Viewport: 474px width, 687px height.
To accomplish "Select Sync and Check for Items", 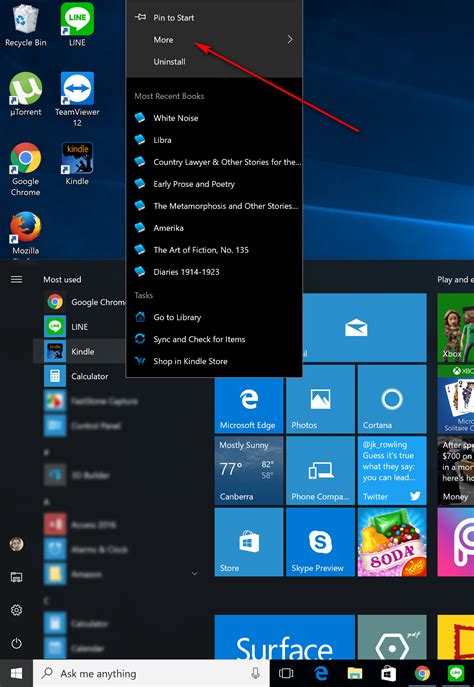I will pos(214,339).
